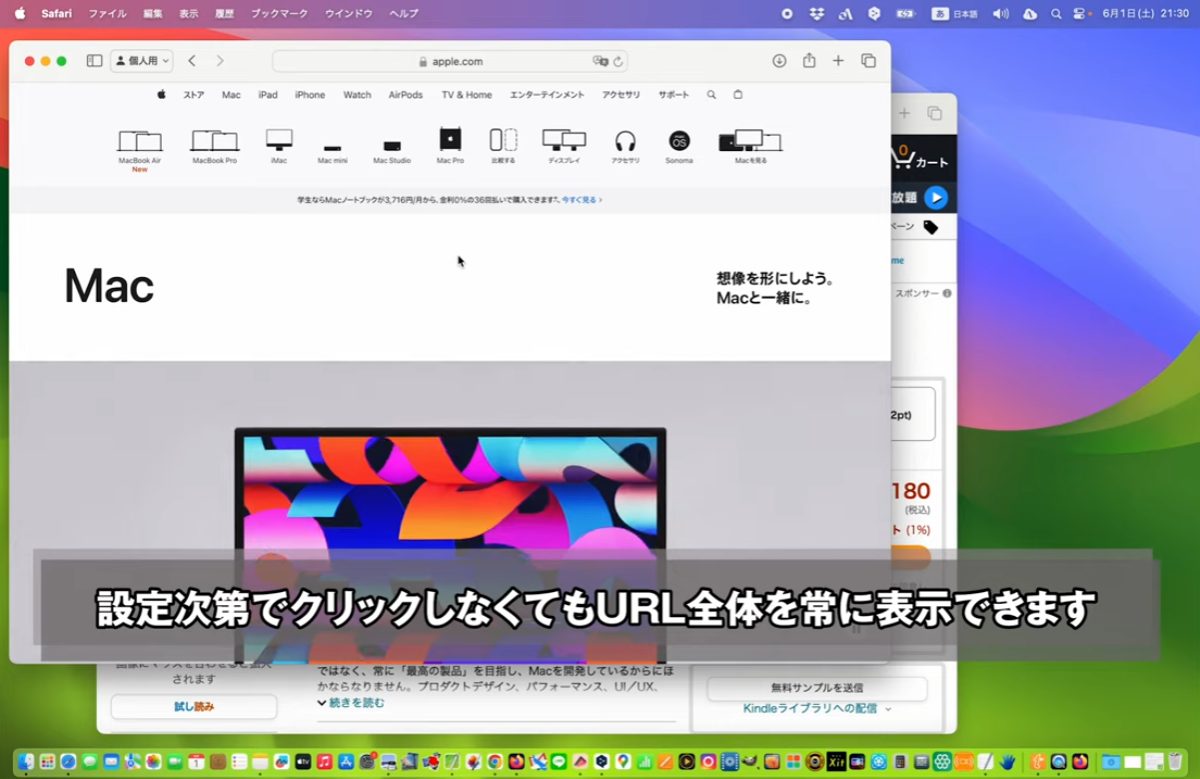Open the 履歴 menu
Screen dimensions: 1200x779
point(225,14)
